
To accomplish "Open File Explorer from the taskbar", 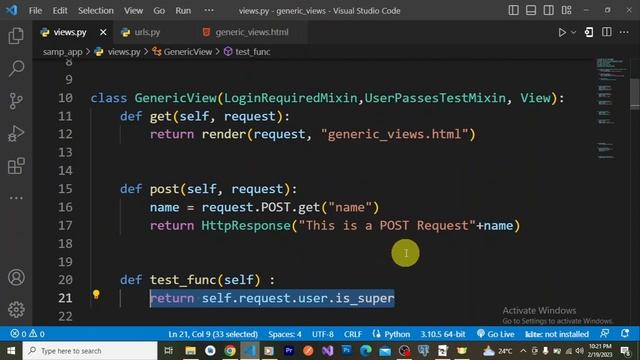I will point(190,351).
